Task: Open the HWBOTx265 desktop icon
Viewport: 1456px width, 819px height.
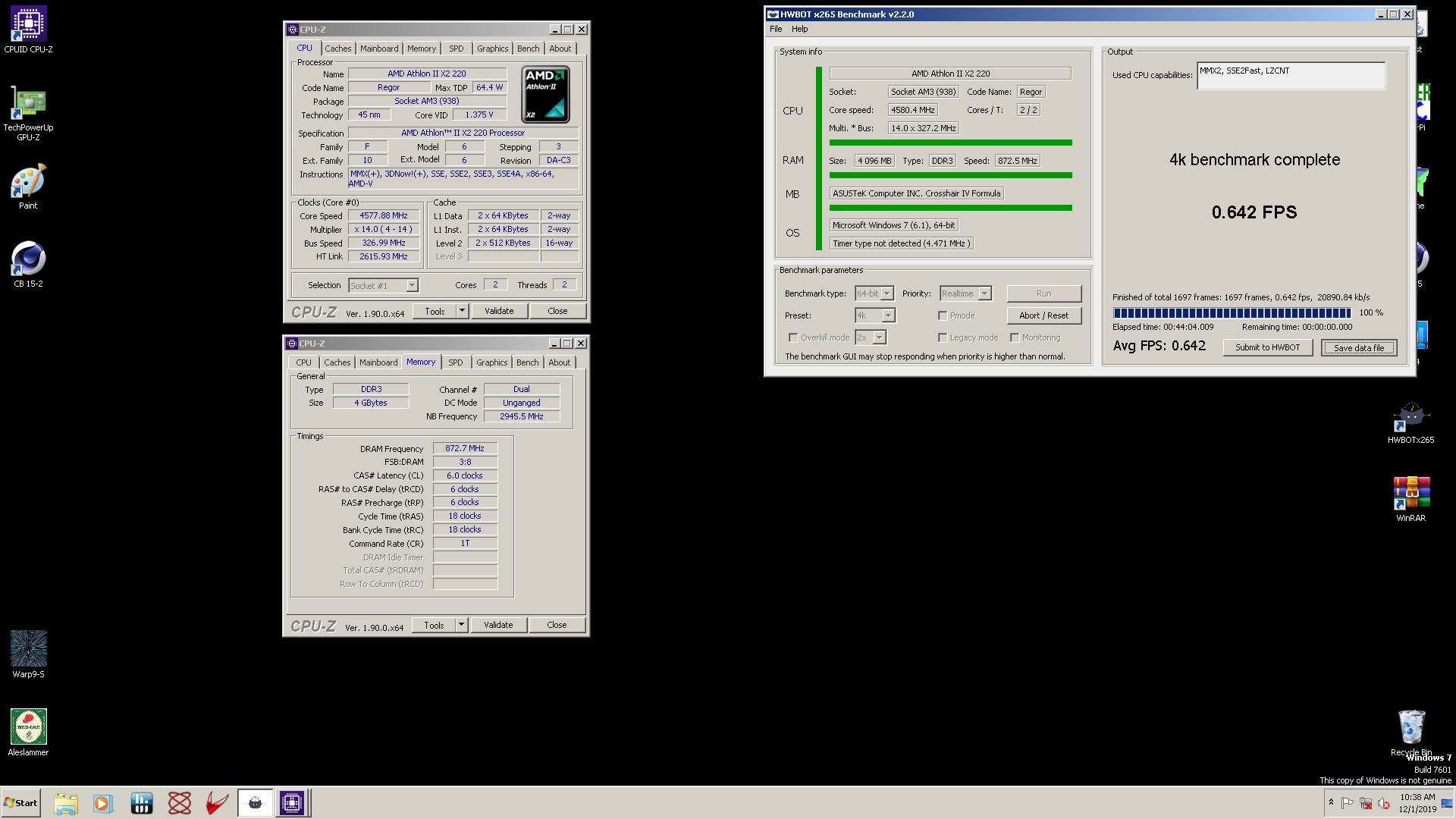Action: (1410, 422)
